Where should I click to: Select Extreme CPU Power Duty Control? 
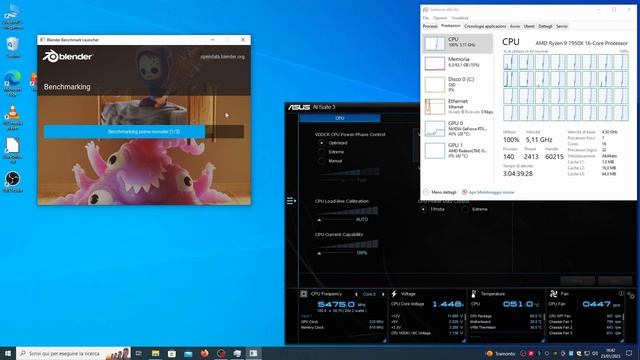pos(465,209)
